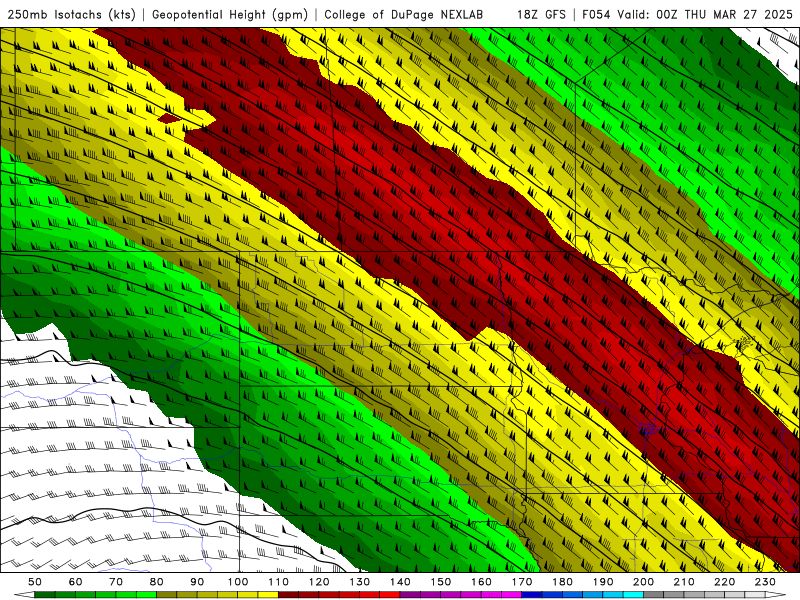The image size is (800, 600).
Task: Click the "100" label on the color scale
Action: tap(238, 582)
